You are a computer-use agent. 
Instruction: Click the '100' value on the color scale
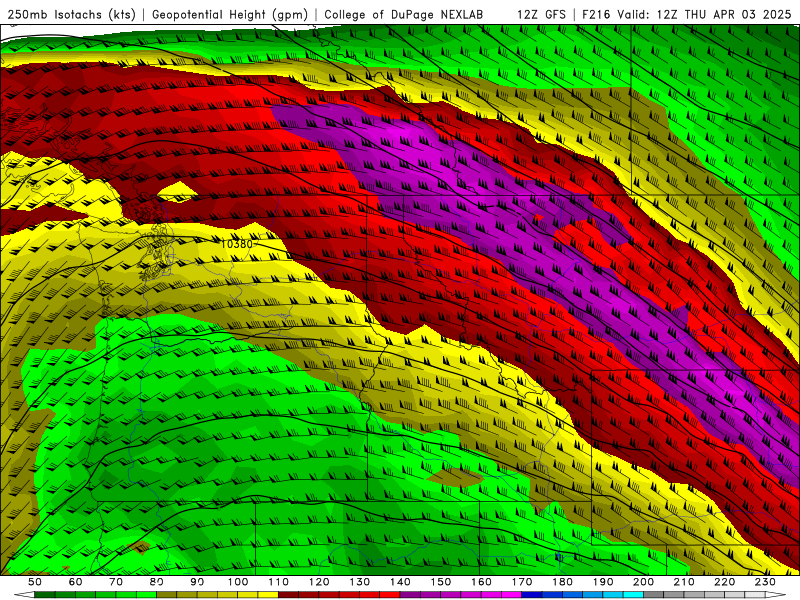pyautogui.click(x=238, y=582)
